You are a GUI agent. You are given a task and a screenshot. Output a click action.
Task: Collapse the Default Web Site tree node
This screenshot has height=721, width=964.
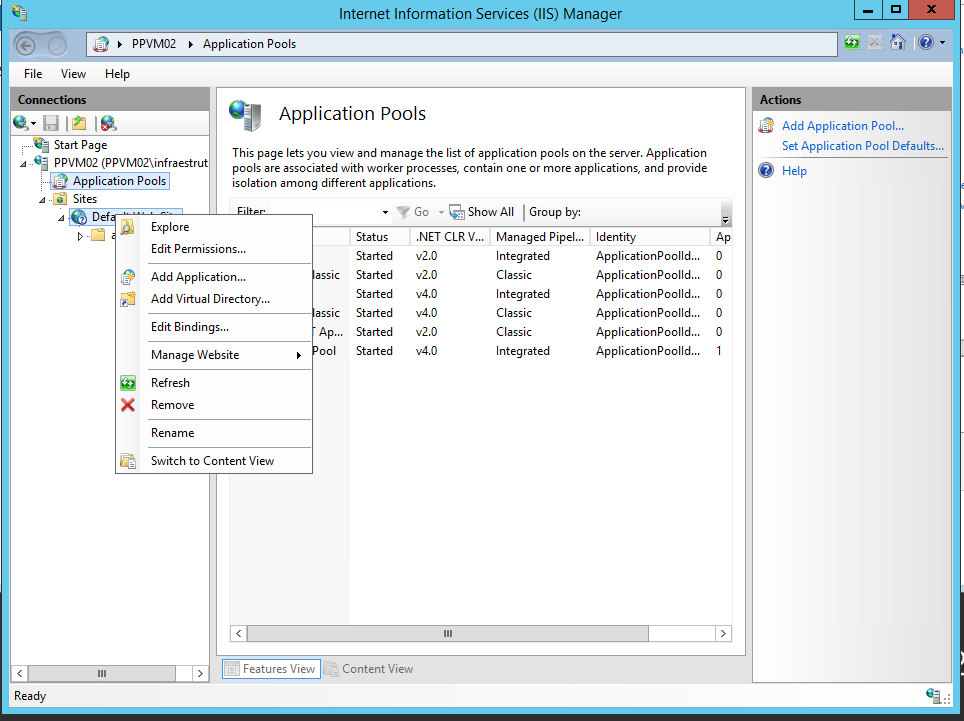[61, 218]
